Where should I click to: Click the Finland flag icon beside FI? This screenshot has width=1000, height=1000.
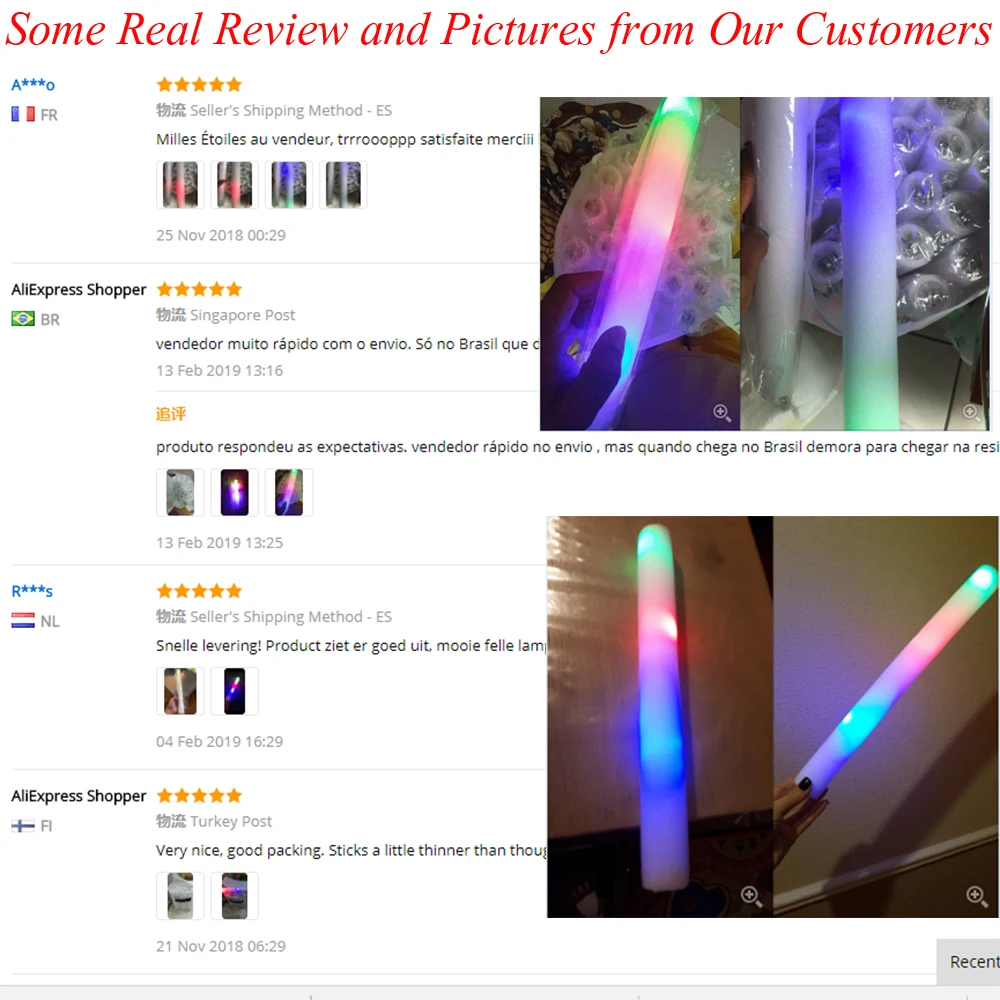tap(23, 826)
